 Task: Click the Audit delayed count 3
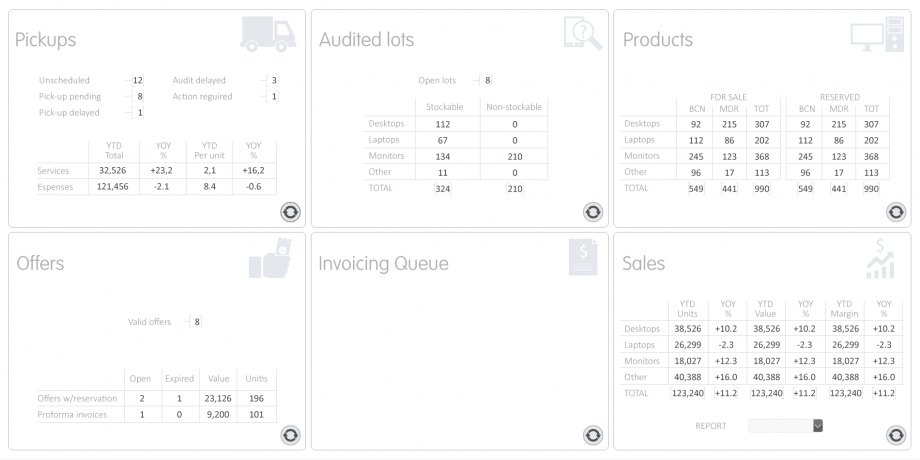274,80
